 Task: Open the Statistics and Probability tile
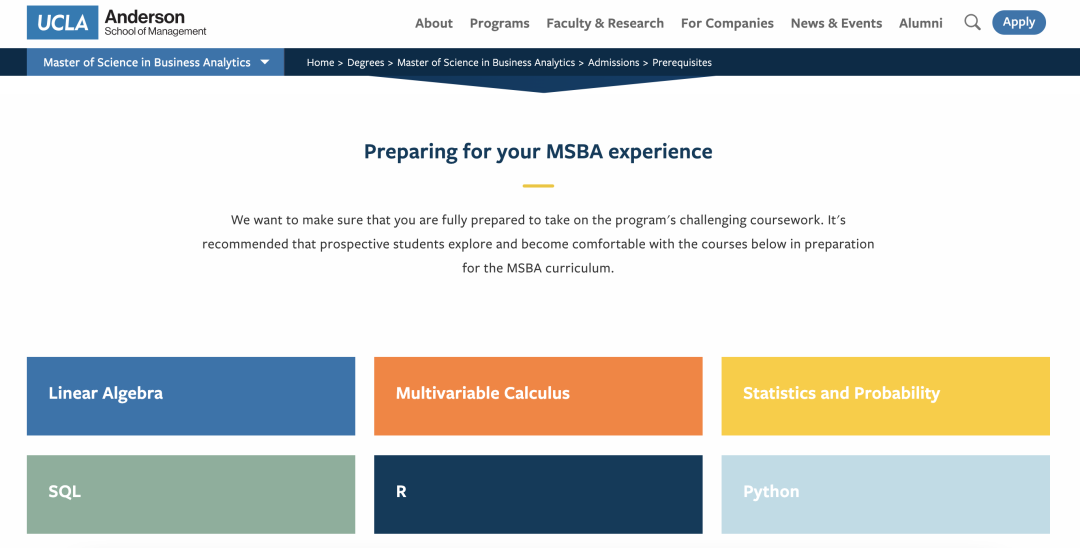pyautogui.click(x=885, y=395)
